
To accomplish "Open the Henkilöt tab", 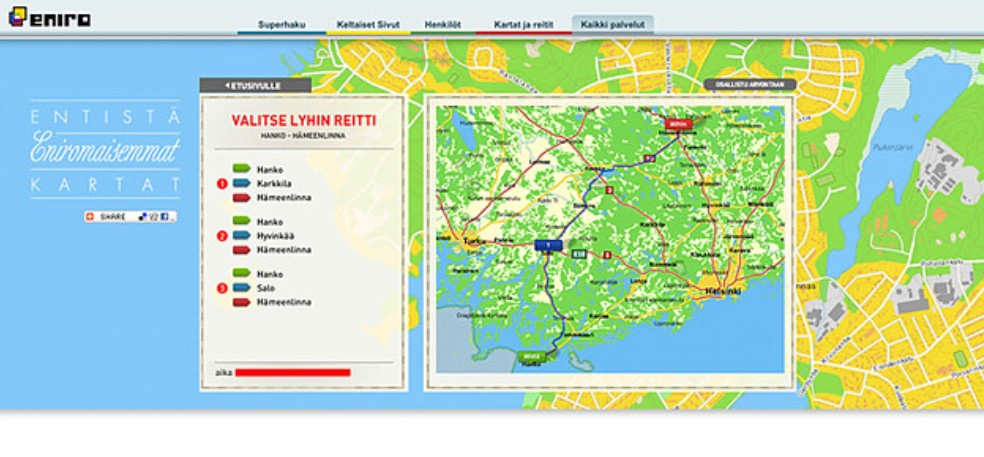I will point(442,23).
